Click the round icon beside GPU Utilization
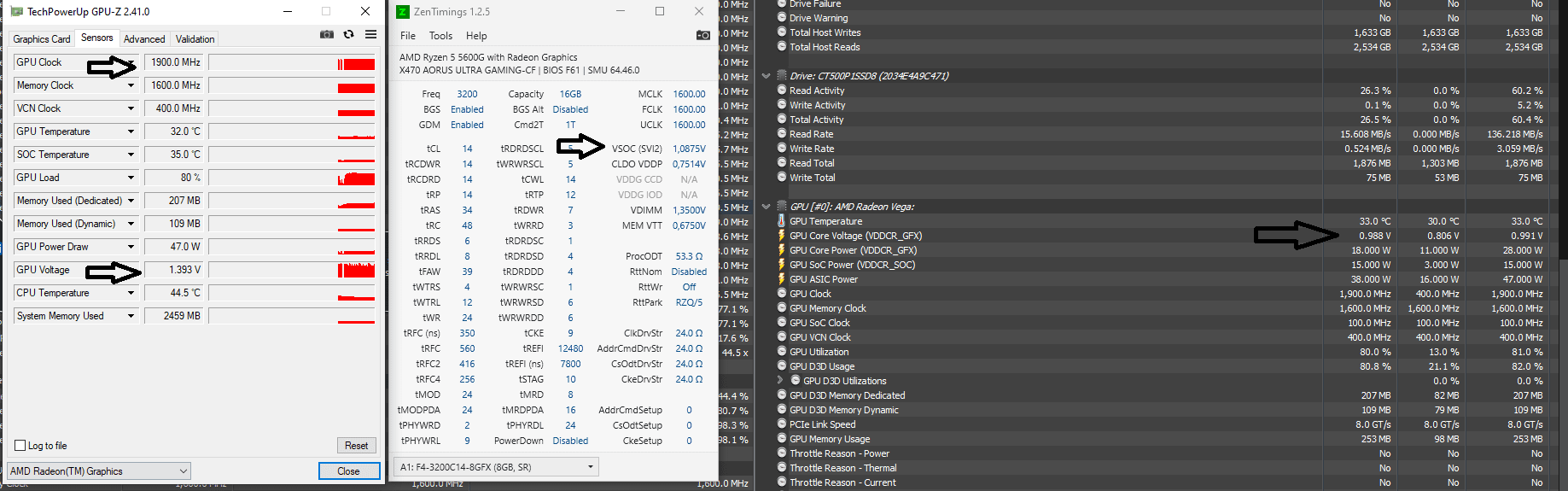The width and height of the screenshot is (1568, 491). tap(781, 352)
